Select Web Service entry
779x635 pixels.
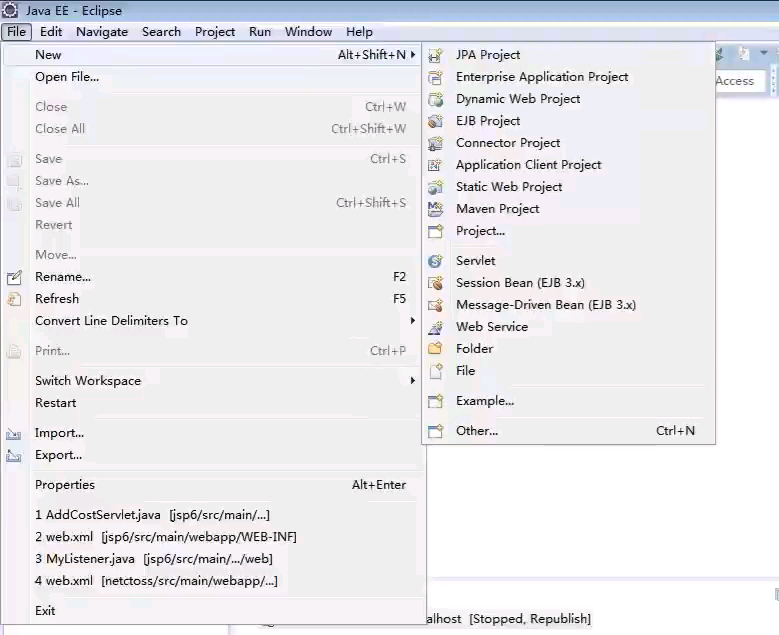[x=568, y=327]
